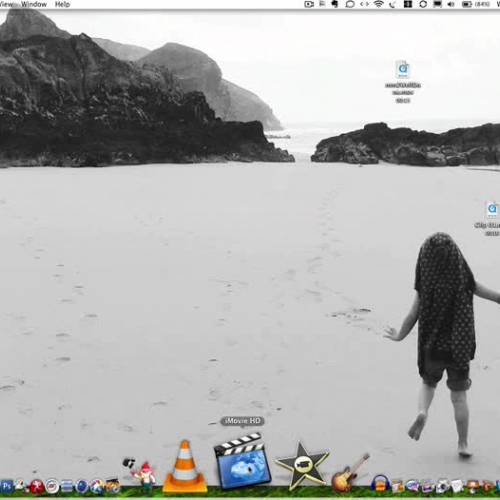
Task: Click the display monitor menu bar icon
Action: (x=437, y=4)
